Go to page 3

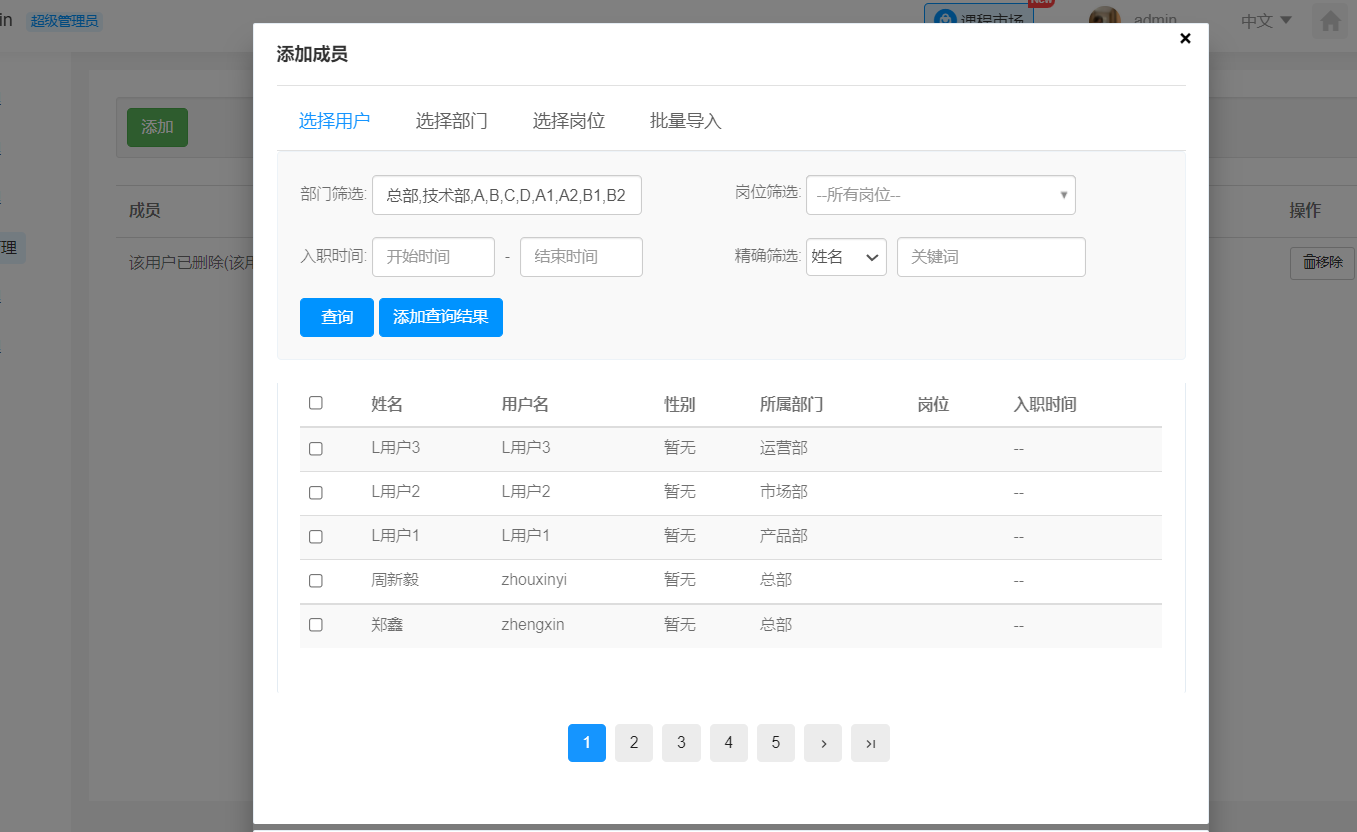[x=681, y=743]
